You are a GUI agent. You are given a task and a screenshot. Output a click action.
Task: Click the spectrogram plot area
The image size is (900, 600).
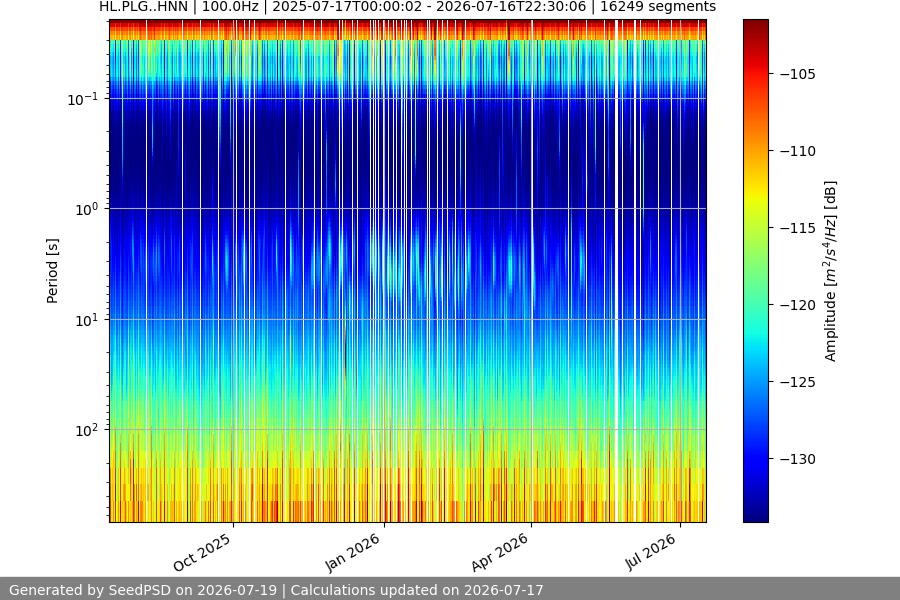click(x=408, y=271)
